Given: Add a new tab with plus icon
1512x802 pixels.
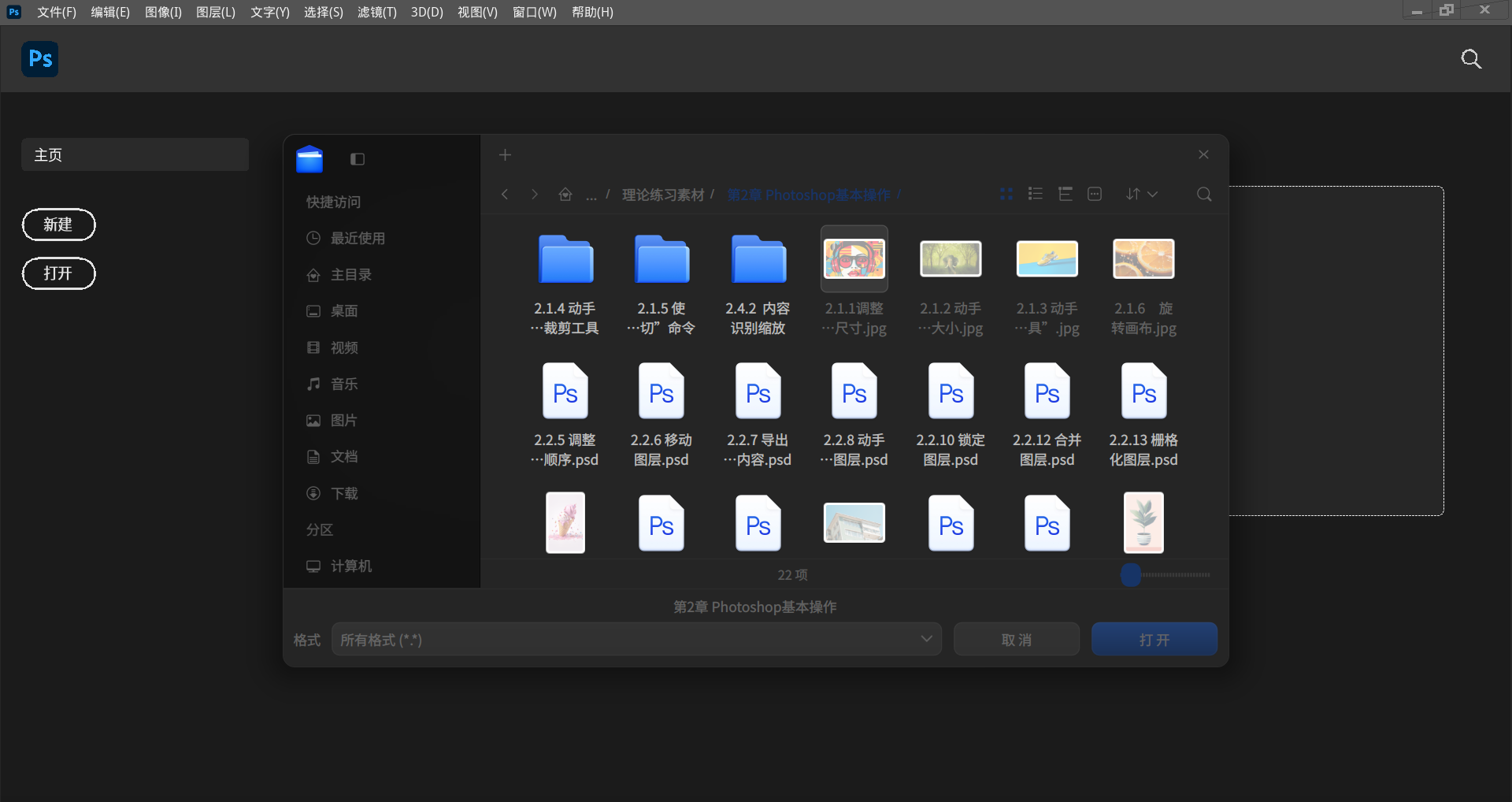Looking at the screenshot, I should pos(506,155).
